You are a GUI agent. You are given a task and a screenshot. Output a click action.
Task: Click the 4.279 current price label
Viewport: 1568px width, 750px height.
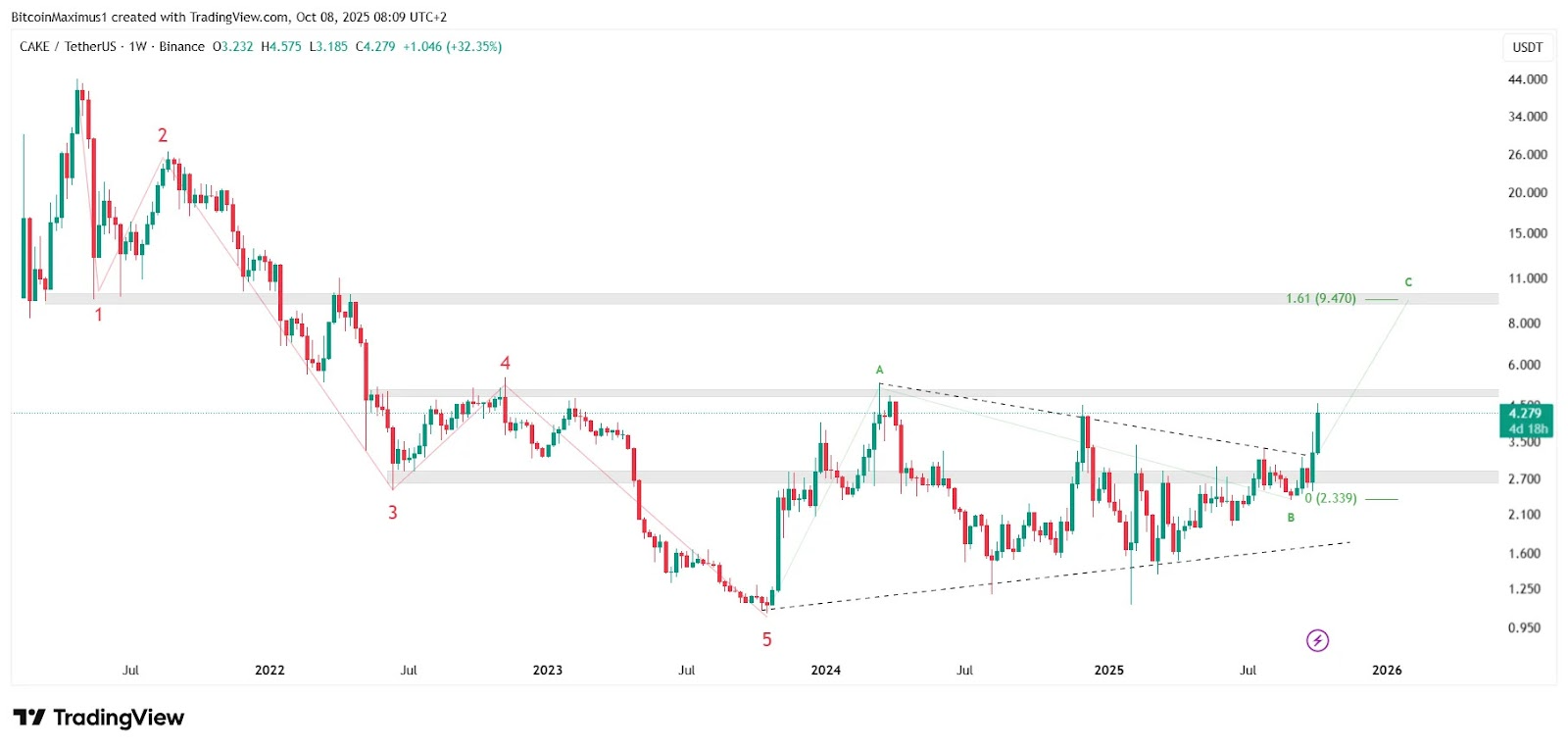click(x=1525, y=414)
